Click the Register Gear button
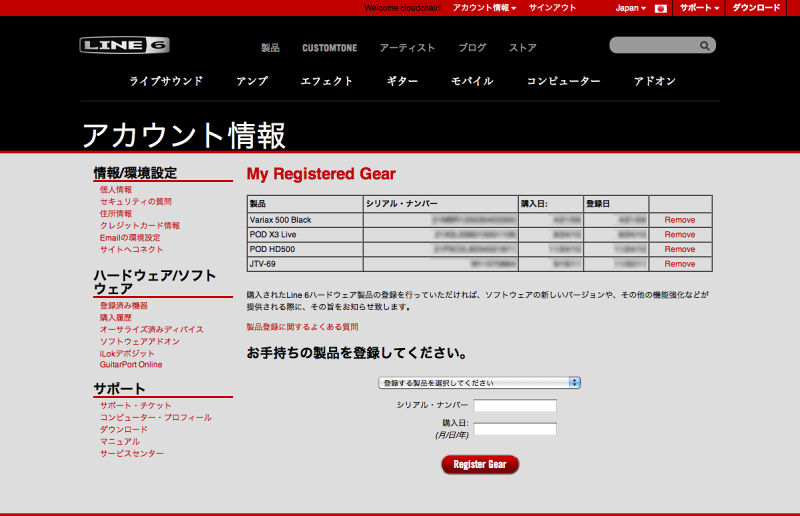 (x=480, y=464)
